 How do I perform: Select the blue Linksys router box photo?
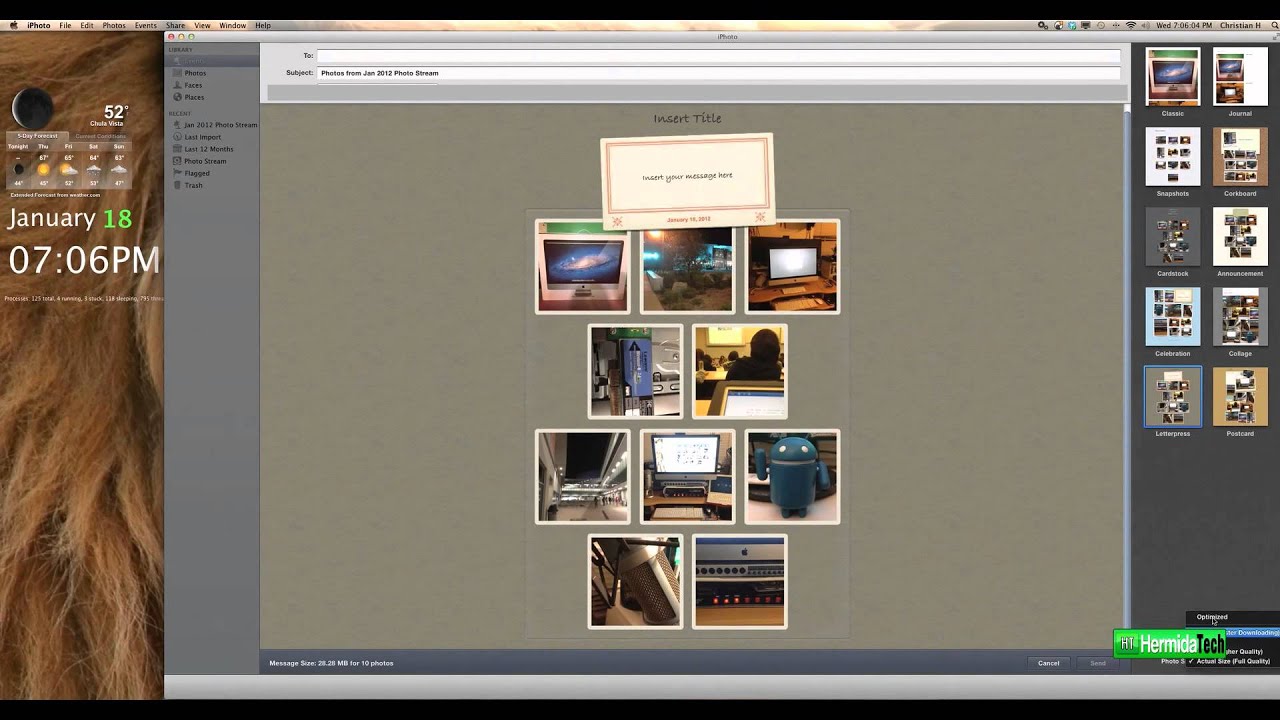[x=635, y=371]
